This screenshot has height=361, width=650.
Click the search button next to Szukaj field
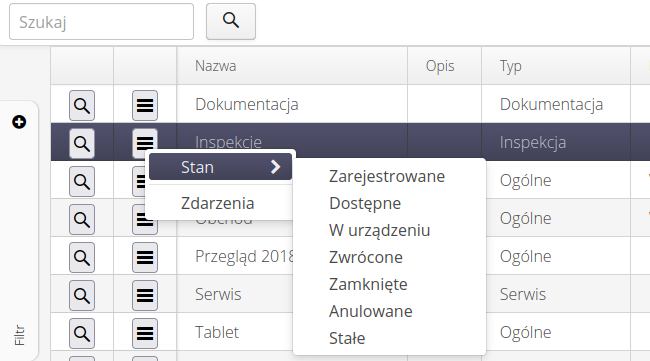pyautogui.click(x=231, y=22)
